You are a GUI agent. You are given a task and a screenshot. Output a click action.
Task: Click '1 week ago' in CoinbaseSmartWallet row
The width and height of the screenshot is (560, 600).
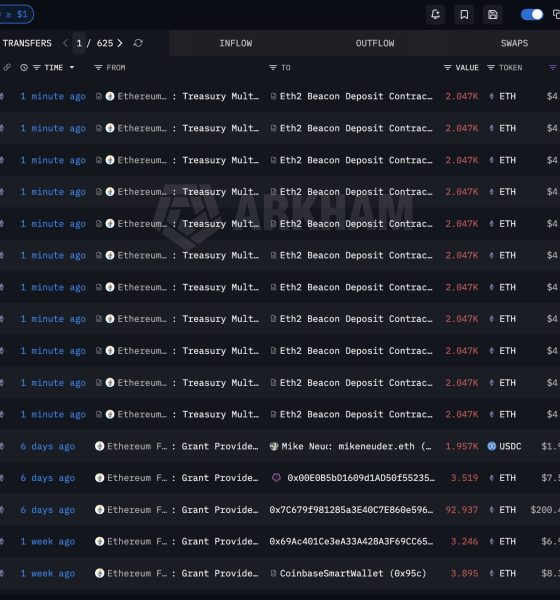pos(47,574)
